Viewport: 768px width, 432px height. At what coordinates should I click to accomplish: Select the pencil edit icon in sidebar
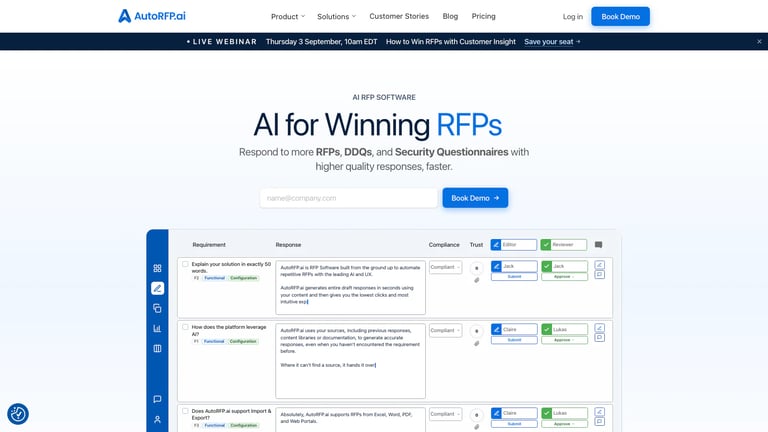[157, 288]
